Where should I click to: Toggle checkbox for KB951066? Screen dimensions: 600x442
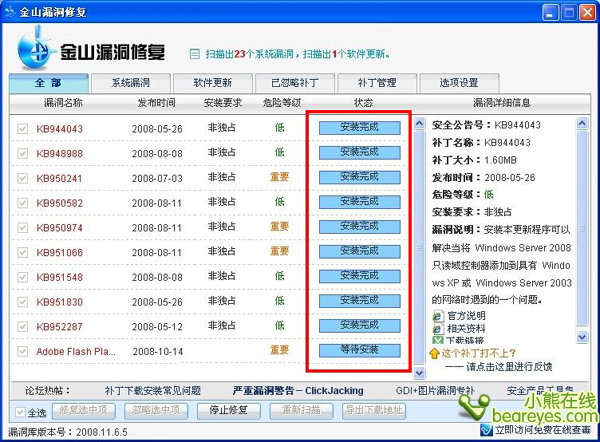coord(23,253)
